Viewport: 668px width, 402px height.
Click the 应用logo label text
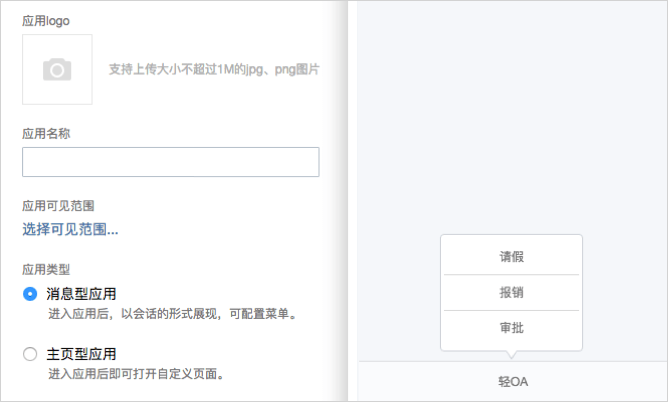pyautogui.click(x=46, y=21)
